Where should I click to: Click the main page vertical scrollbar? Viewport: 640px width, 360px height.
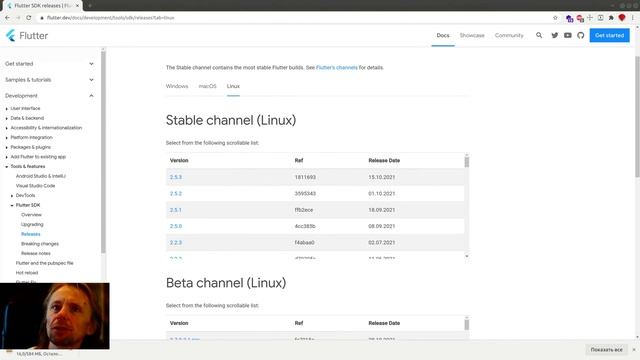click(637, 116)
